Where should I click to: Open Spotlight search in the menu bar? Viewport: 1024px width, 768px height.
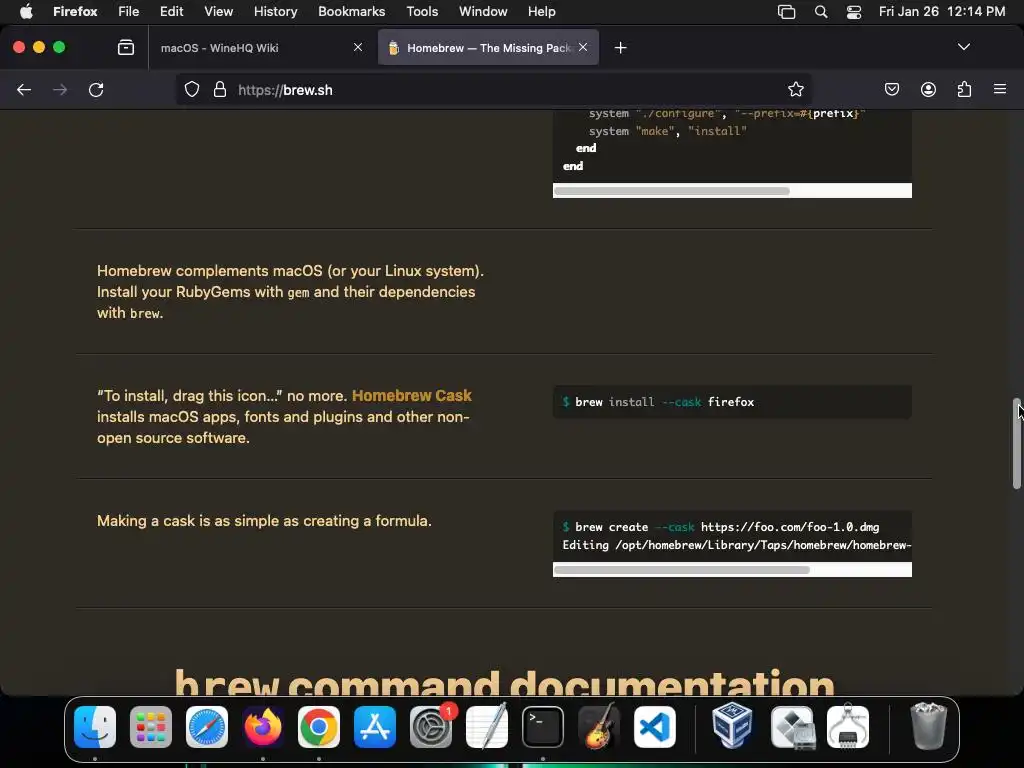pos(821,12)
